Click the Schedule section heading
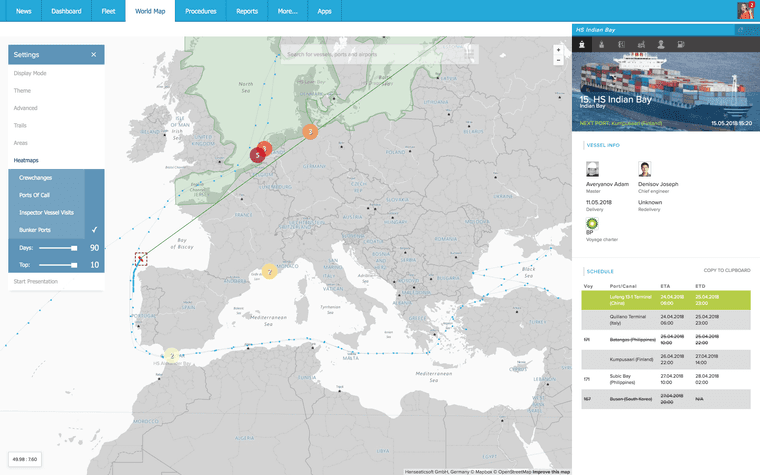760x475 pixels. pyautogui.click(x=600, y=271)
